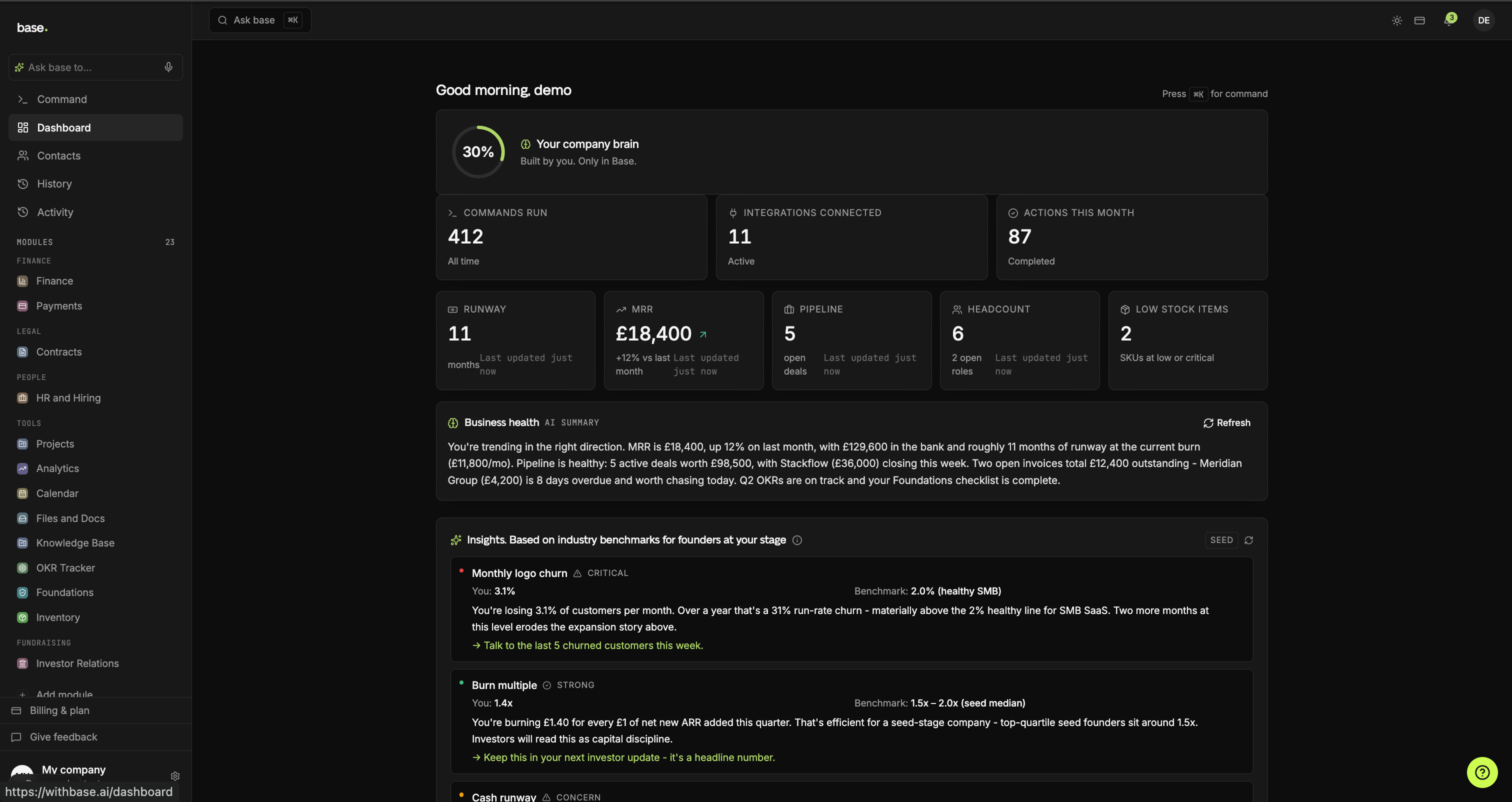Click Add module in the sidebar
The width and height of the screenshot is (1512, 802).
click(x=64, y=693)
